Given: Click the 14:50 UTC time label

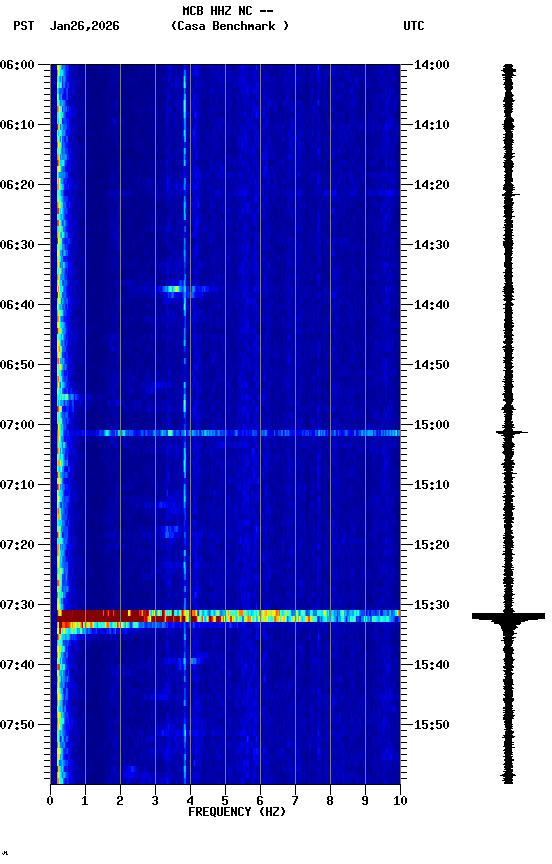Looking at the screenshot, I should [x=432, y=365].
